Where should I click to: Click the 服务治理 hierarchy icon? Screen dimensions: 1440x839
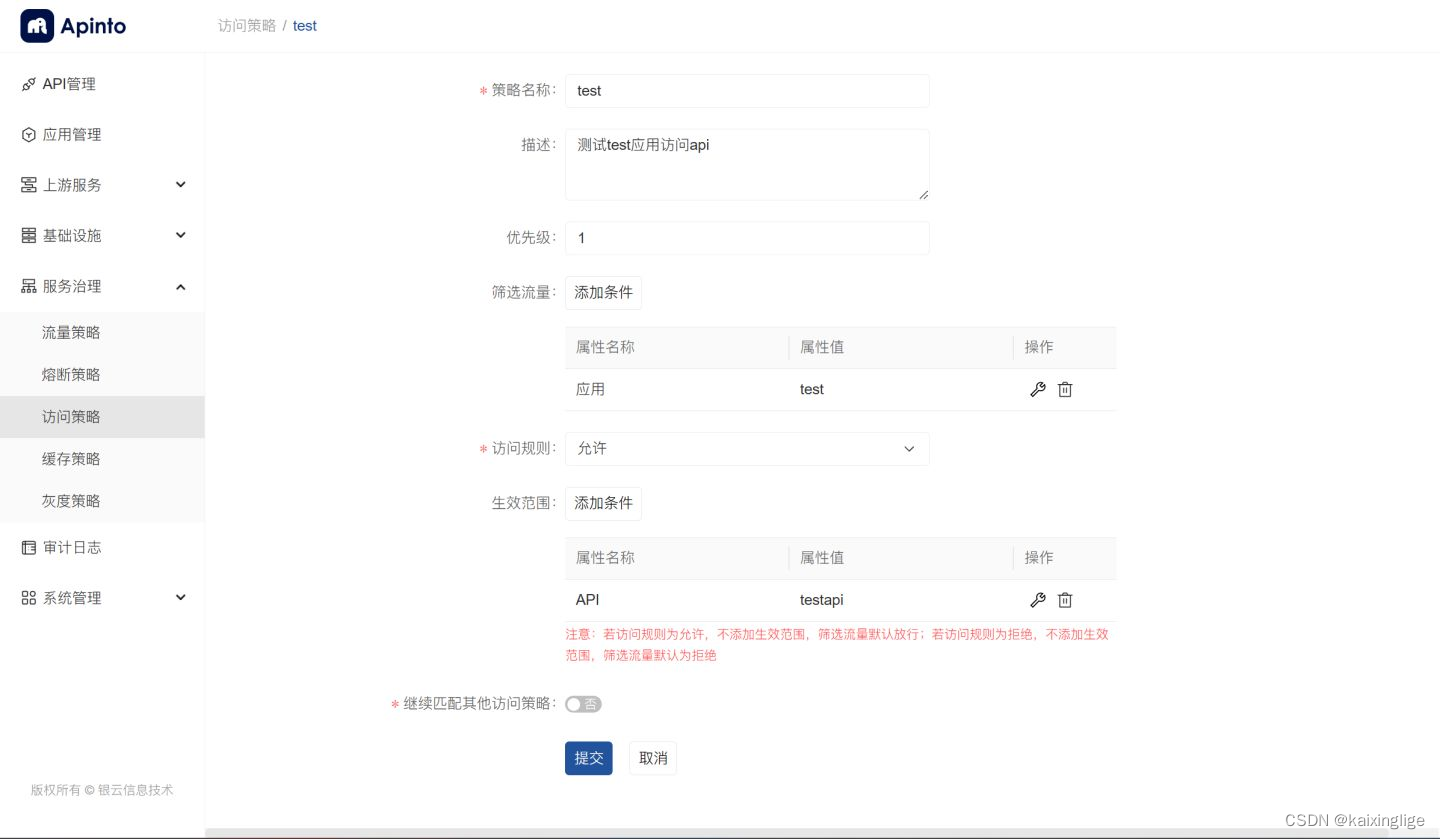(28, 286)
